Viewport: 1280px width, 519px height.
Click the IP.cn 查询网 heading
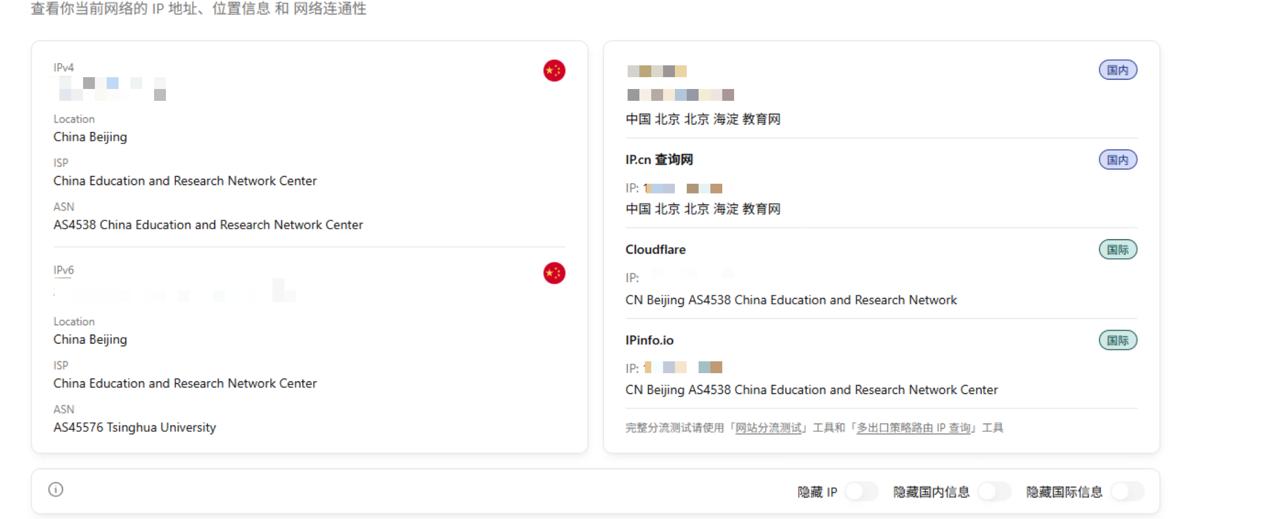659,160
